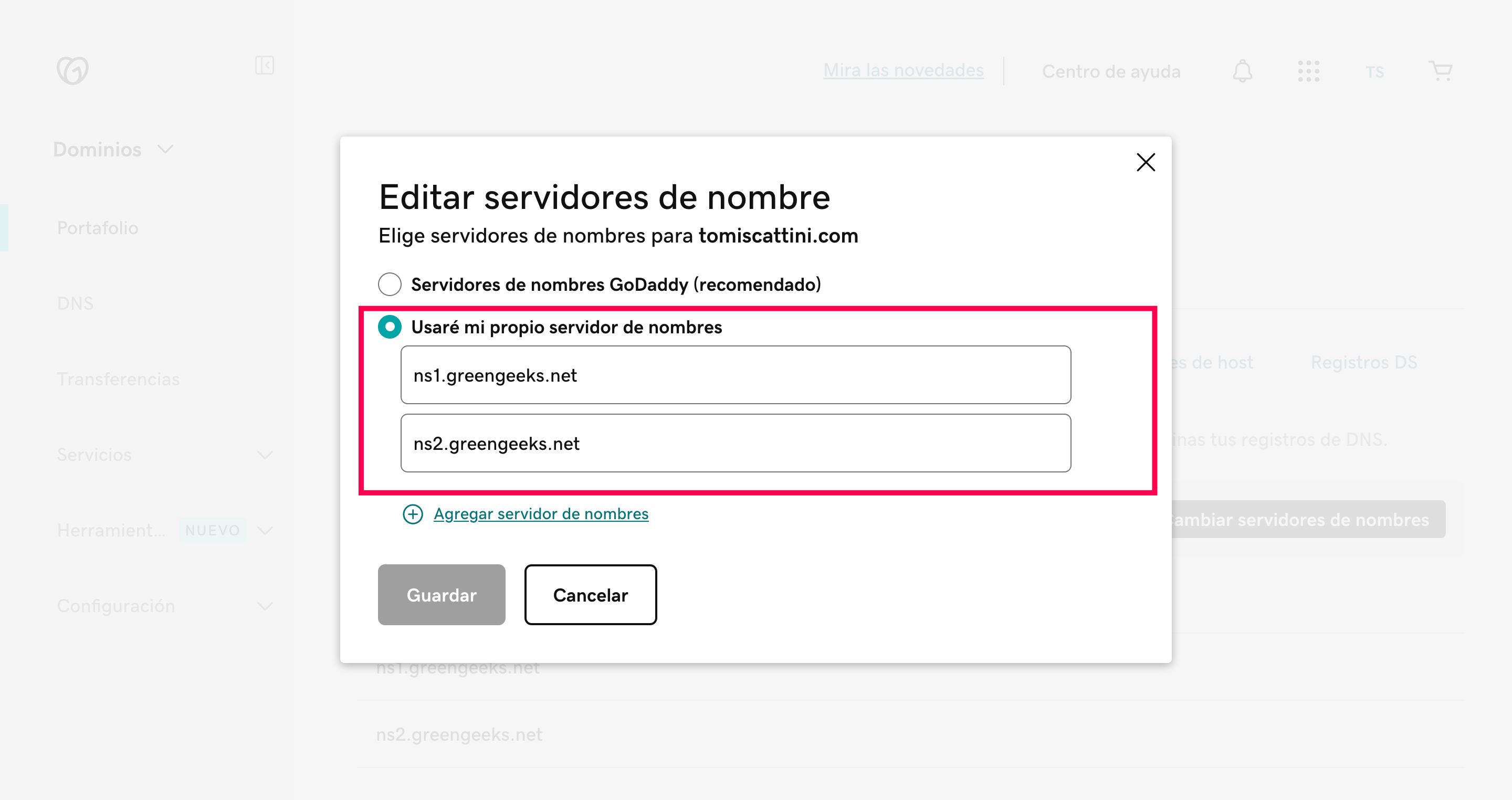Select the own nameserver radio option
Image resolution: width=1512 pixels, height=800 pixels.
[390, 327]
